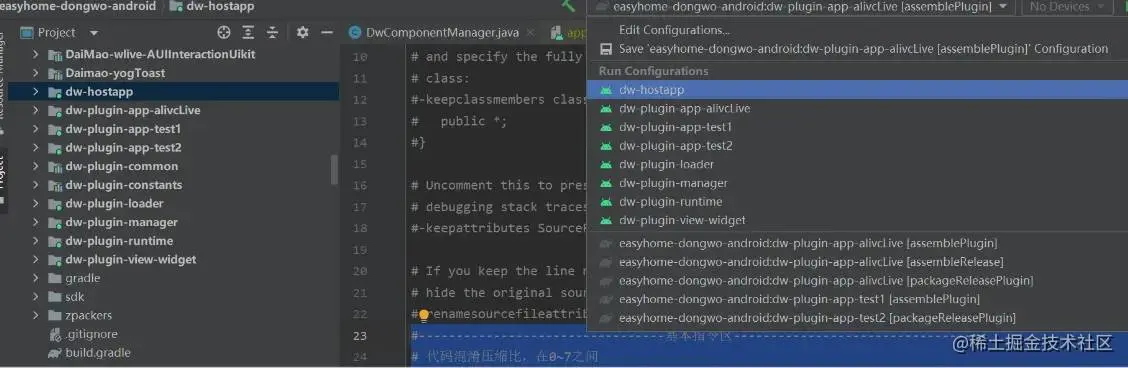Image resolution: width=1128 pixels, height=368 pixels.
Task: Select dw-plugin-app-test1 run configuration
Action: tap(857, 127)
